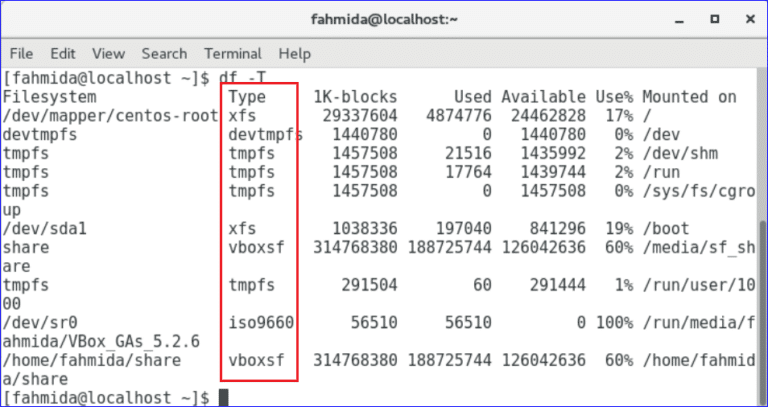Open the View menu
The height and width of the screenshot is (407, 768).
point(108,53)
